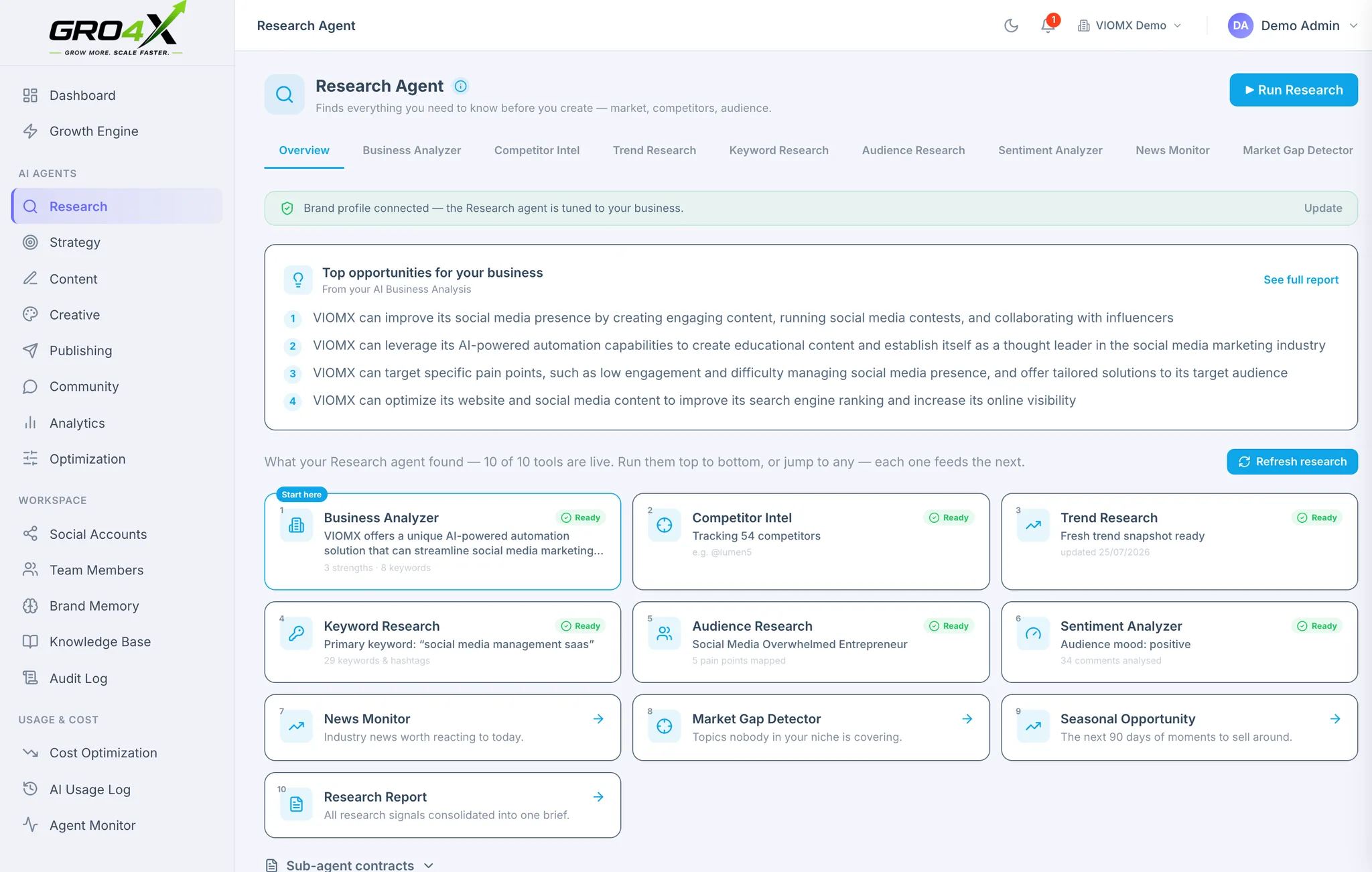The image size is (1372, 872).
Task: Click the Refresh research button
Action: coord(1292,462)
